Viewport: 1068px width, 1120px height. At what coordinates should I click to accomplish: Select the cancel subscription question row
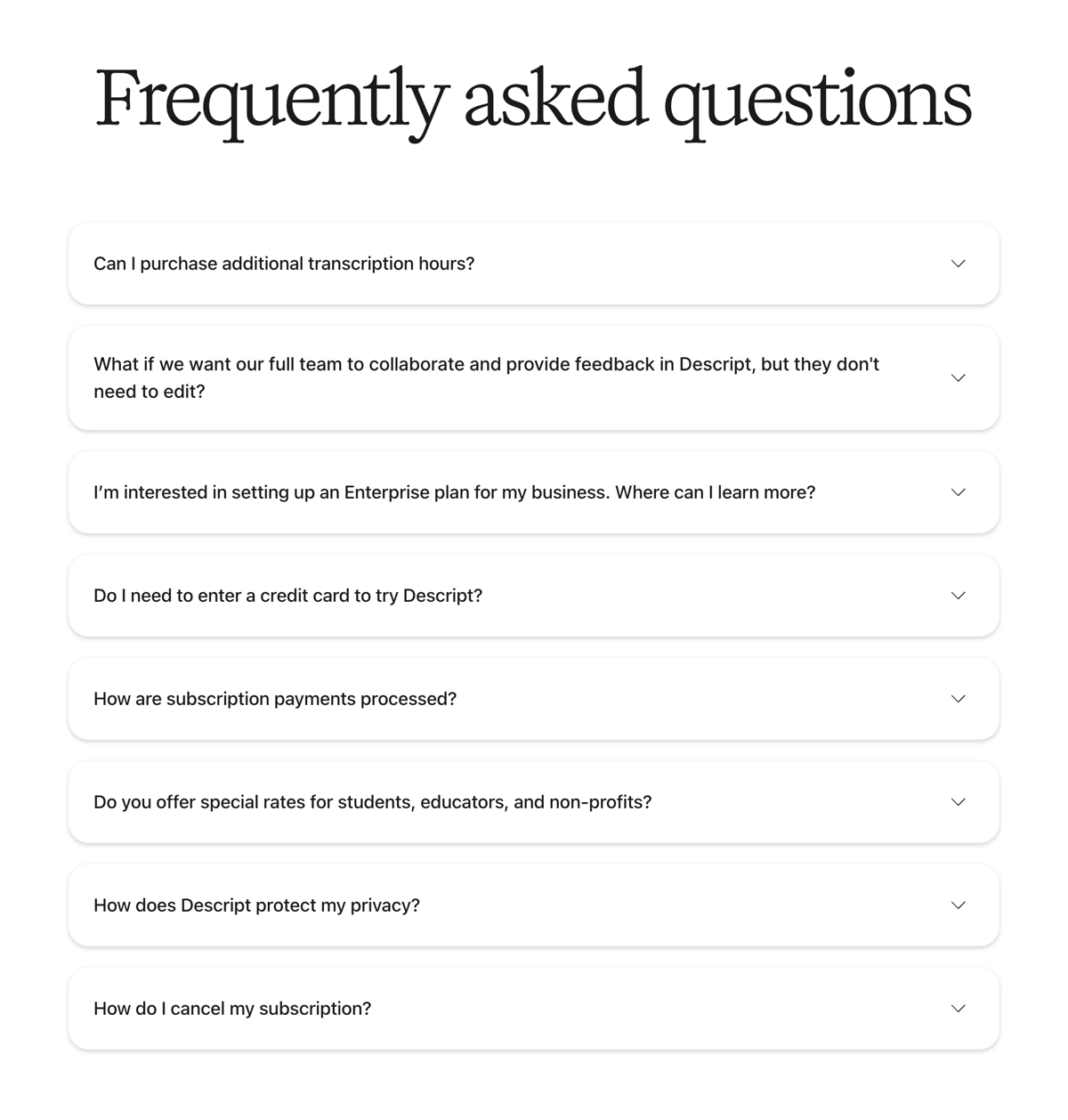(x=232, y=1008)
